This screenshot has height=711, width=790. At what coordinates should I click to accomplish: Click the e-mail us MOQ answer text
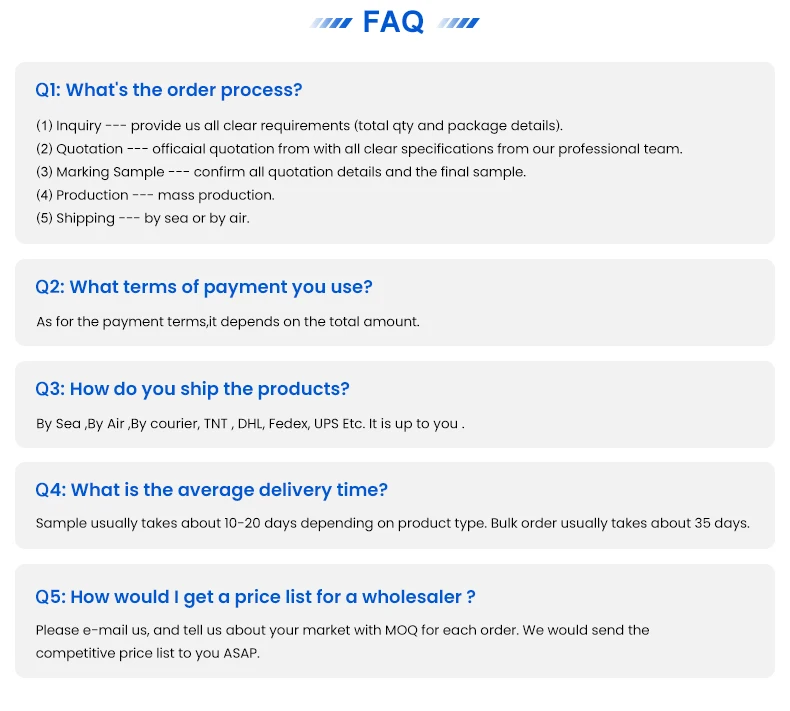[x=343, y=630]
